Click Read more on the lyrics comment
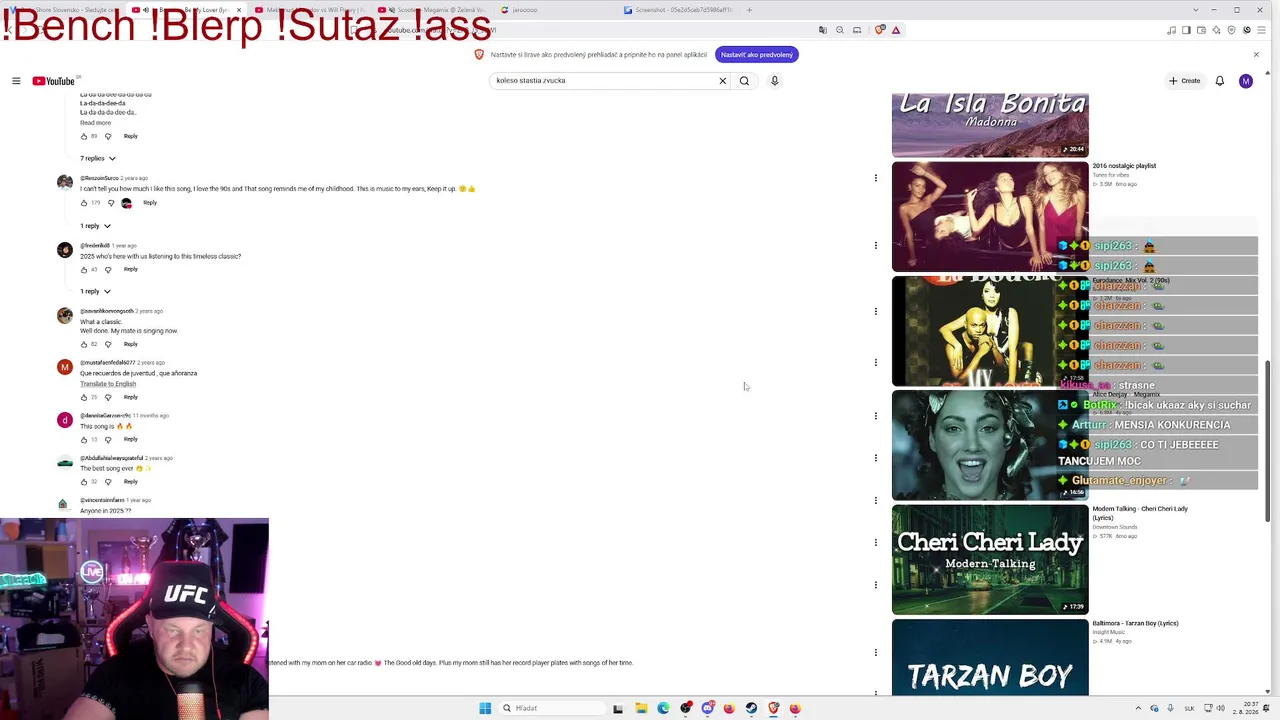This screenshot has width=1280, height=720. [96, 123]
